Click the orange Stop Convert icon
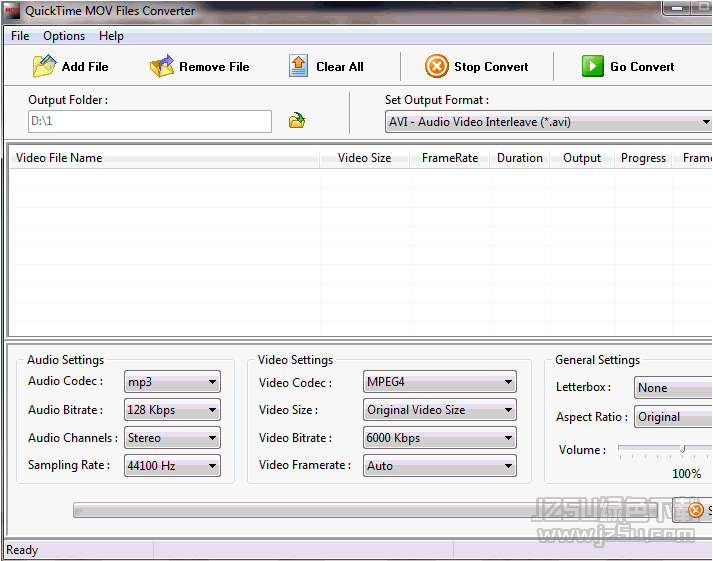 pyautogui.click(x=437, y=66)
